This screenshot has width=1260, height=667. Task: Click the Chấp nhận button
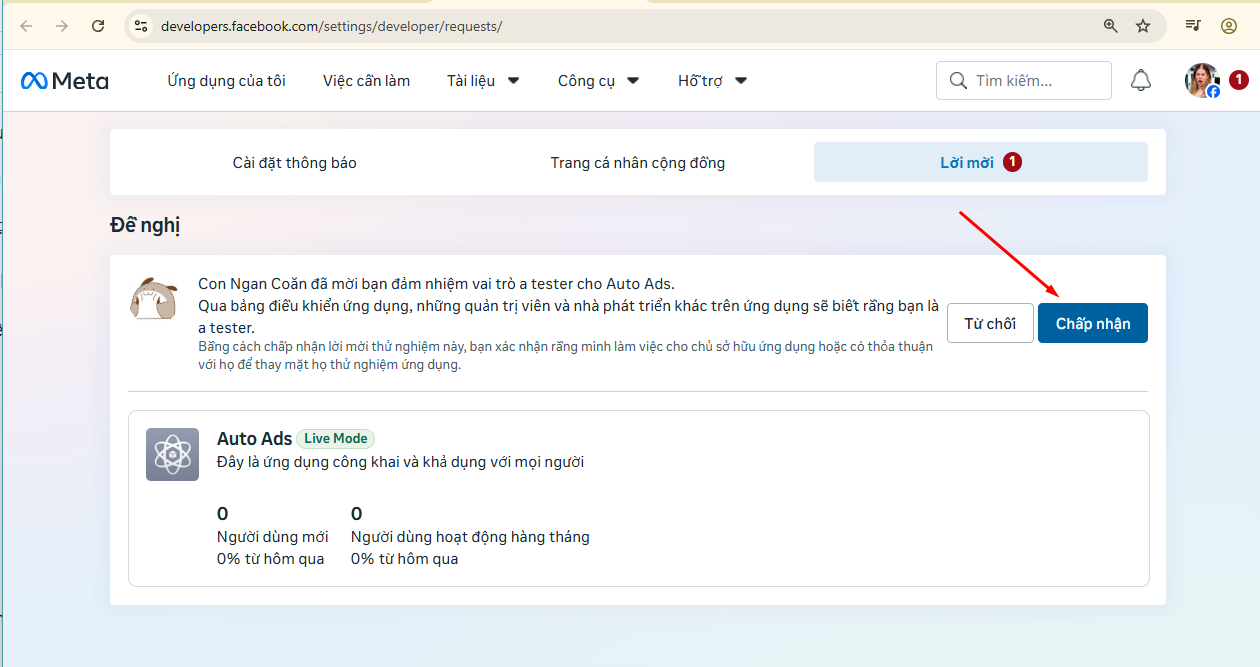pos(1093,323)
